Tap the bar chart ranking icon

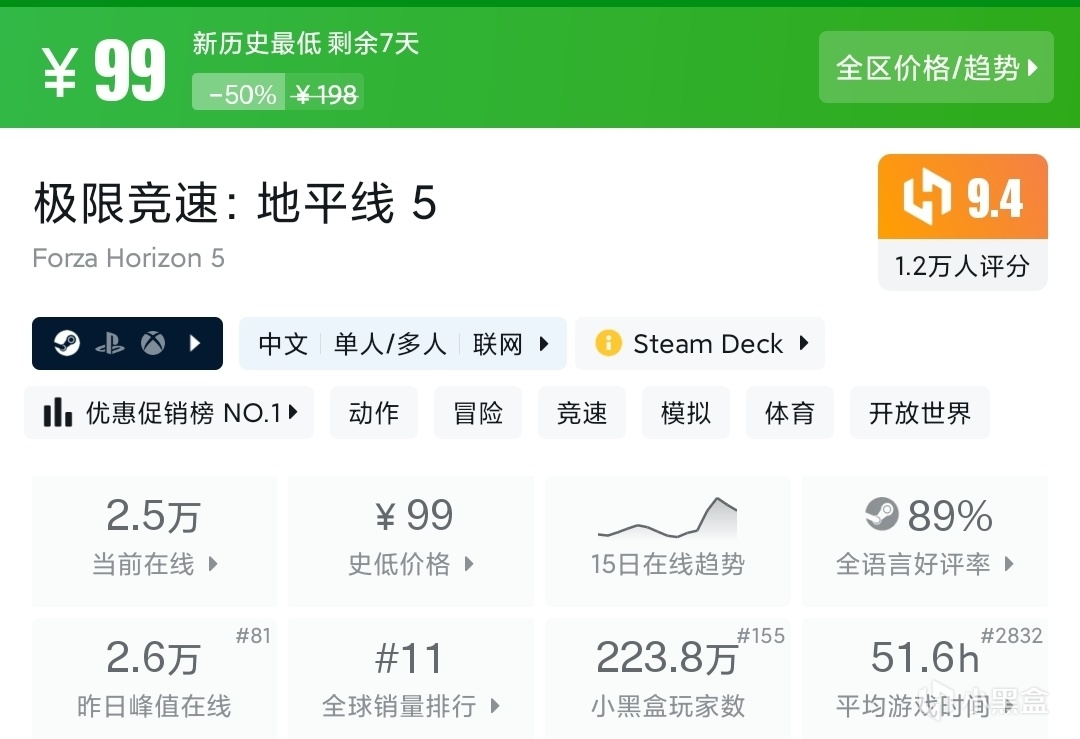(58, 413)
